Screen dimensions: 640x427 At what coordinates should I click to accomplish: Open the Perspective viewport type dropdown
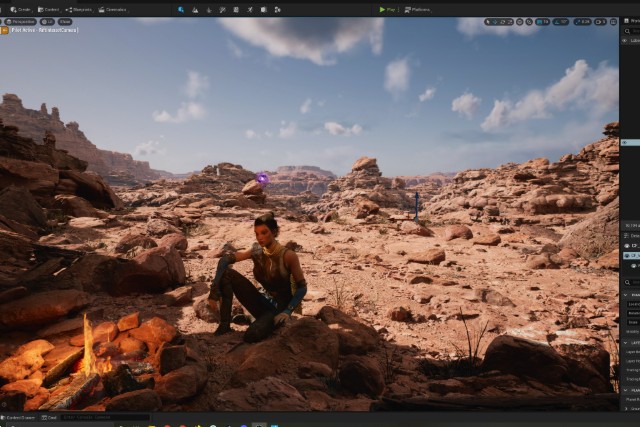(21, 20)
